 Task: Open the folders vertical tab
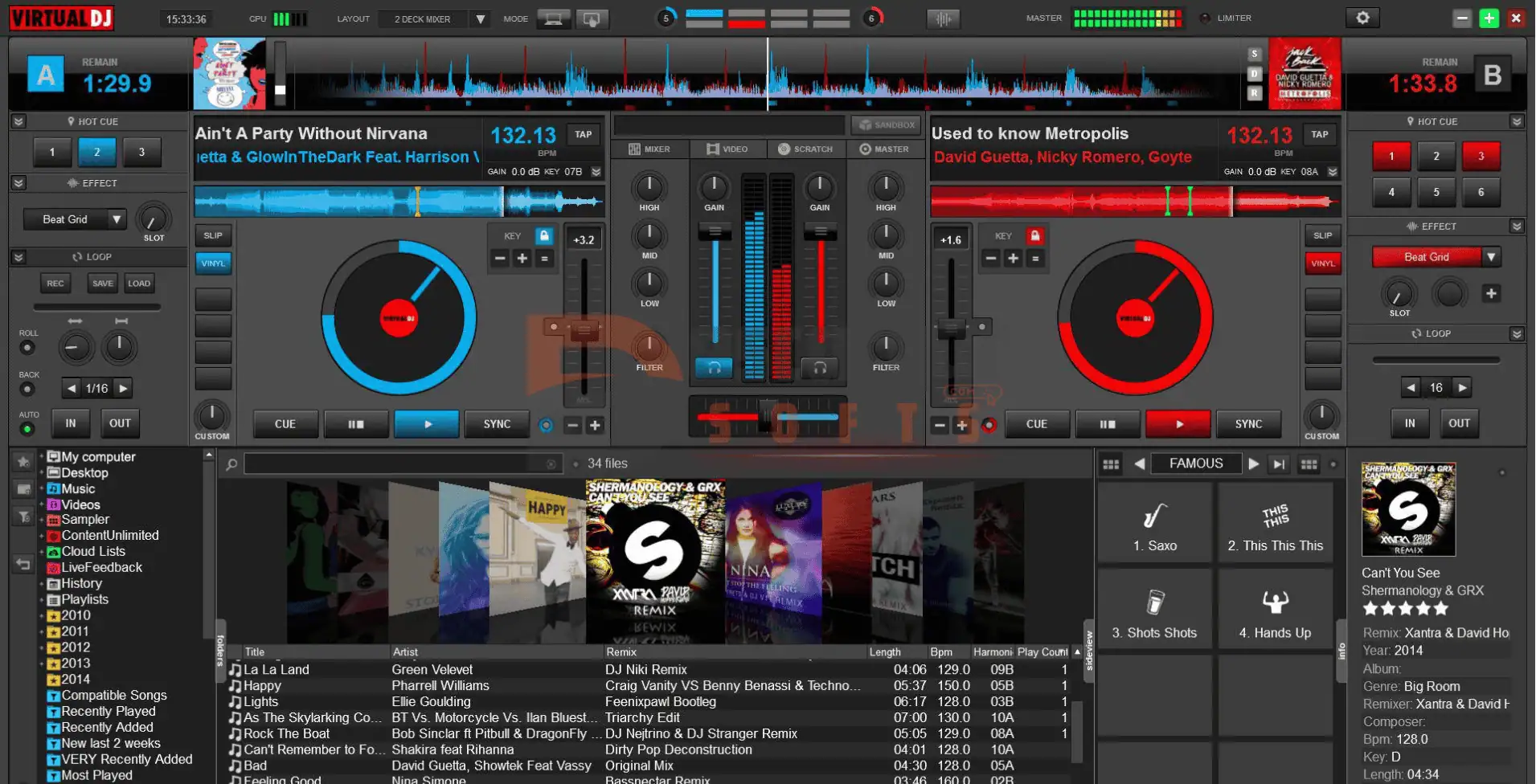tap(220, 651)
